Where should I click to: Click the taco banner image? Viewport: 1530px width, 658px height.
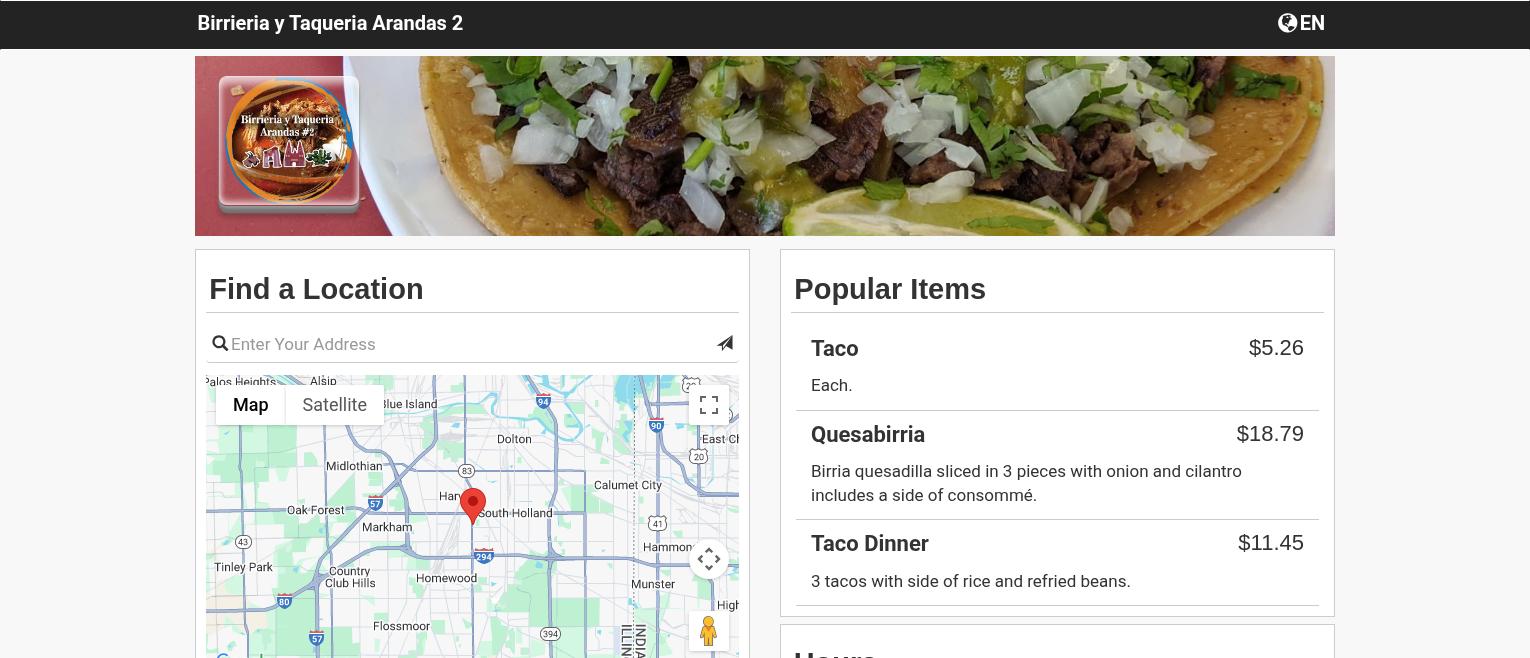765,146
